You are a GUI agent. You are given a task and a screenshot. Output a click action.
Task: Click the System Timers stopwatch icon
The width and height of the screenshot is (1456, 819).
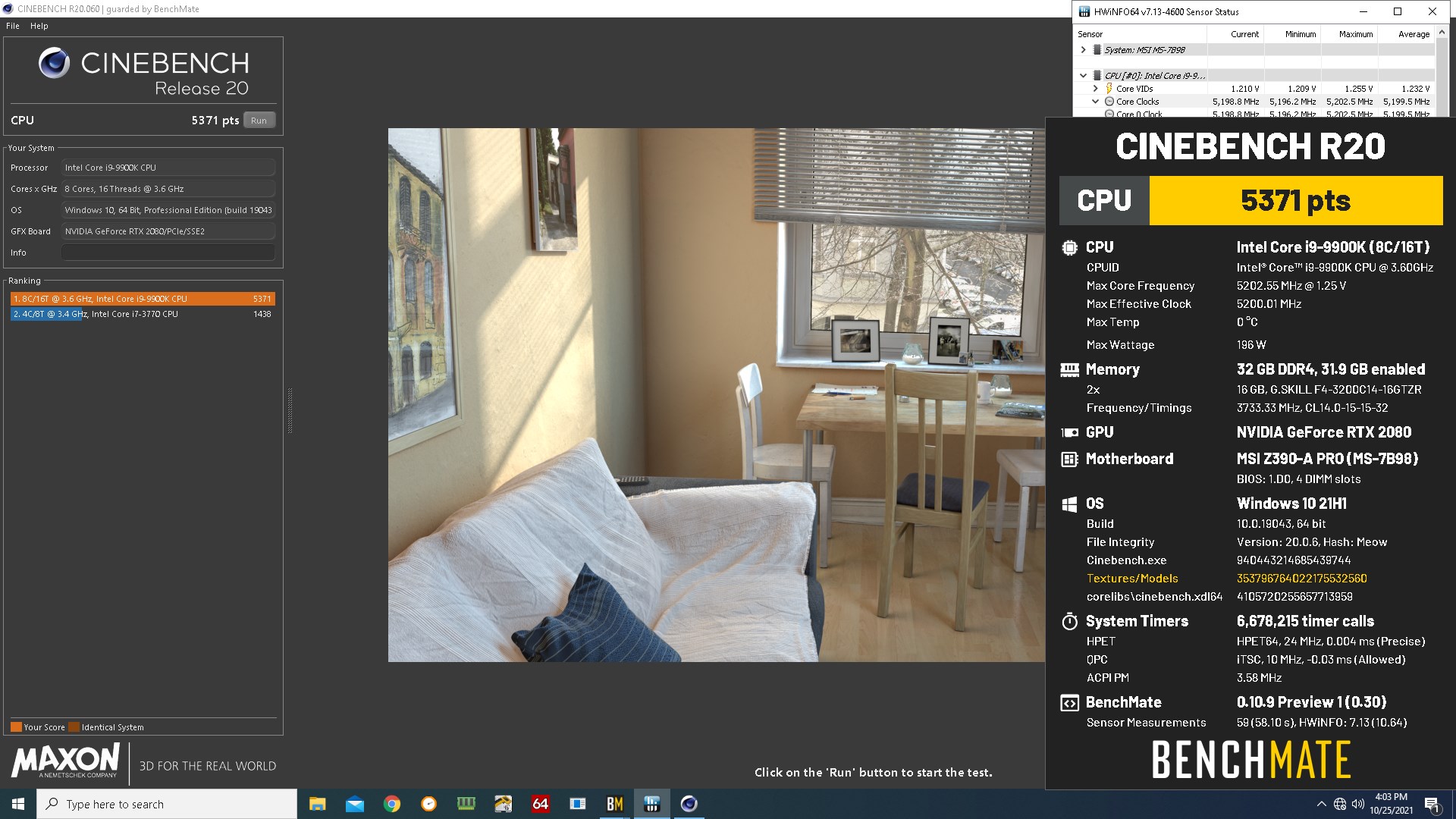click(1069, 621)
